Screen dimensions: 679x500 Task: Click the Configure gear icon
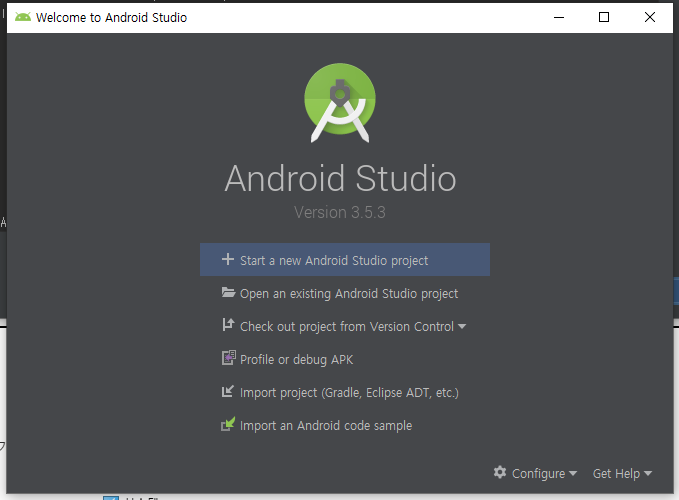pyautogui.click(x=500, y=472)
